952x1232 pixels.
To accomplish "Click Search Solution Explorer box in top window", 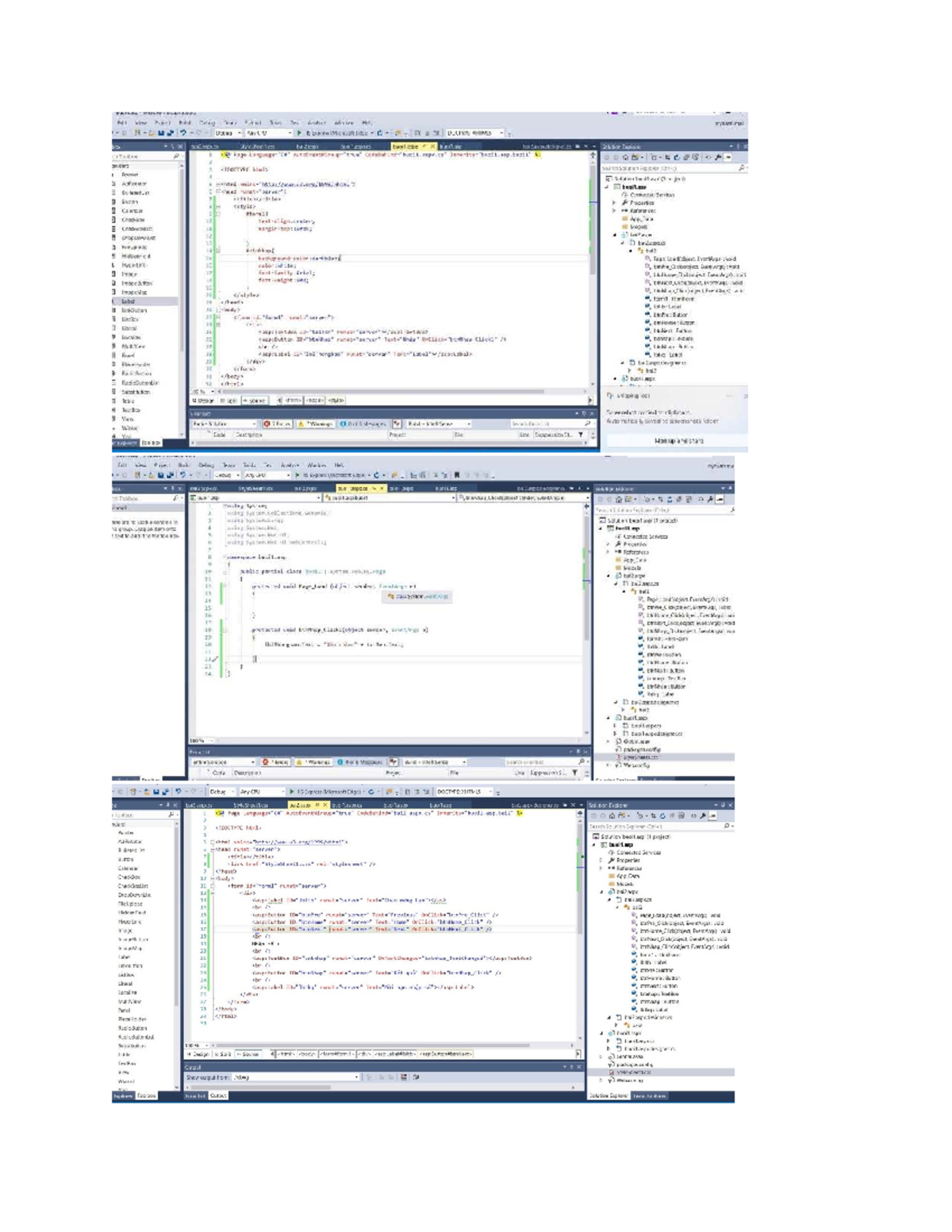I will pos(674,168).
